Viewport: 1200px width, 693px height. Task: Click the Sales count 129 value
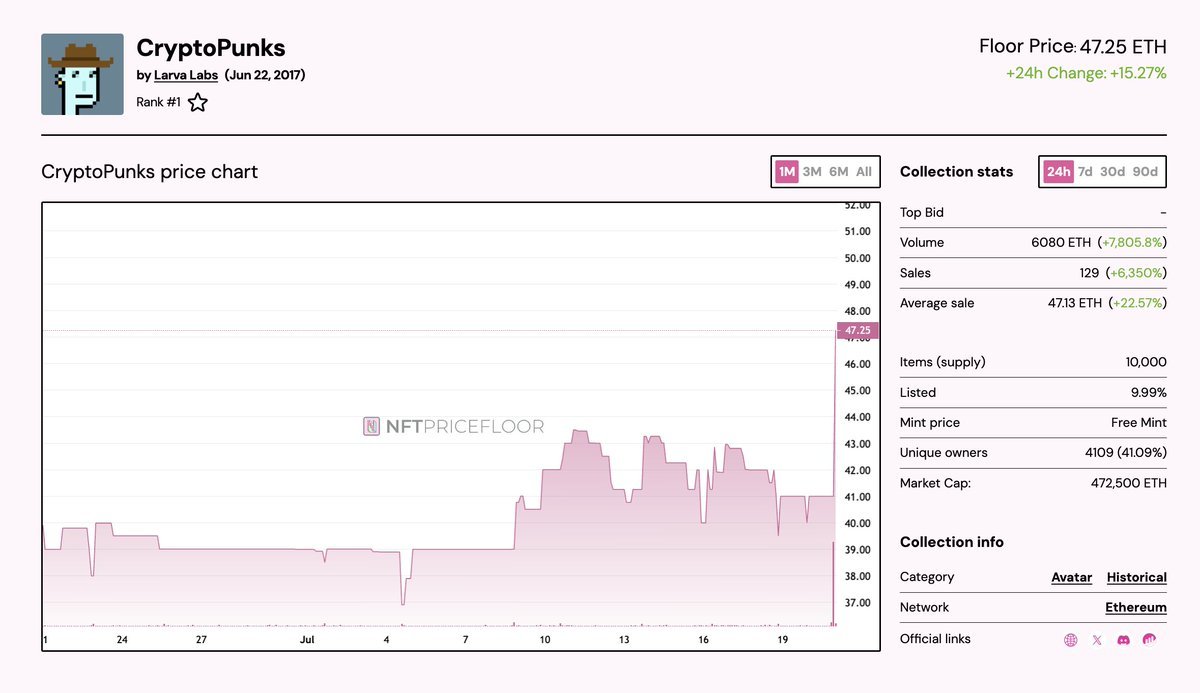[1088, 272]
